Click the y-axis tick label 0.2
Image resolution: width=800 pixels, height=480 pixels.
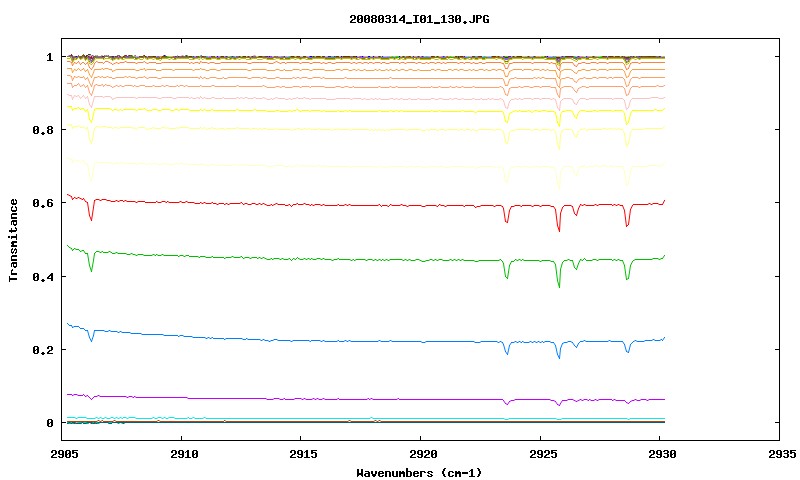43,350
